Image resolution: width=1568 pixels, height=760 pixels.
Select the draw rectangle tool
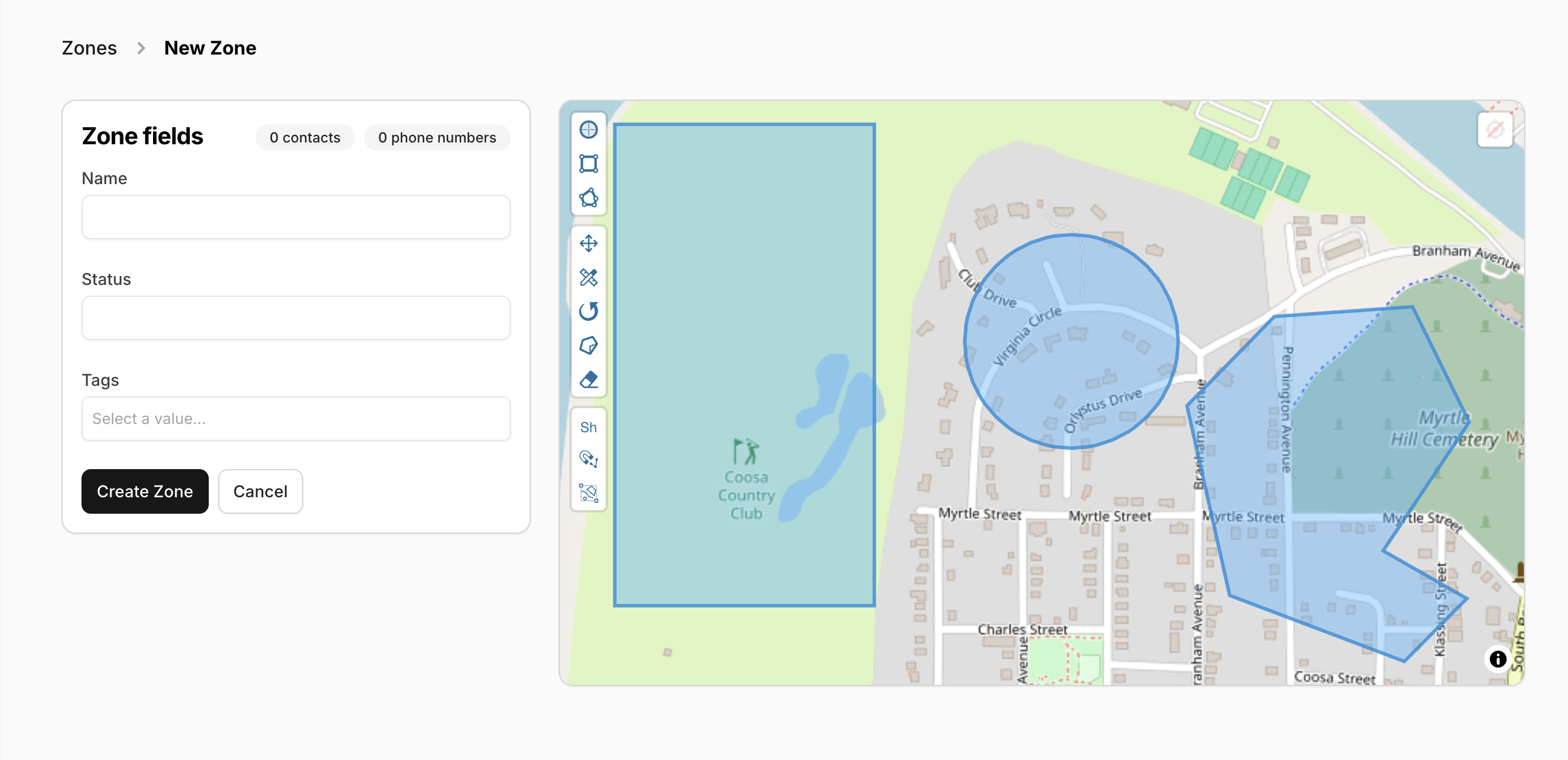click(588, 164)
